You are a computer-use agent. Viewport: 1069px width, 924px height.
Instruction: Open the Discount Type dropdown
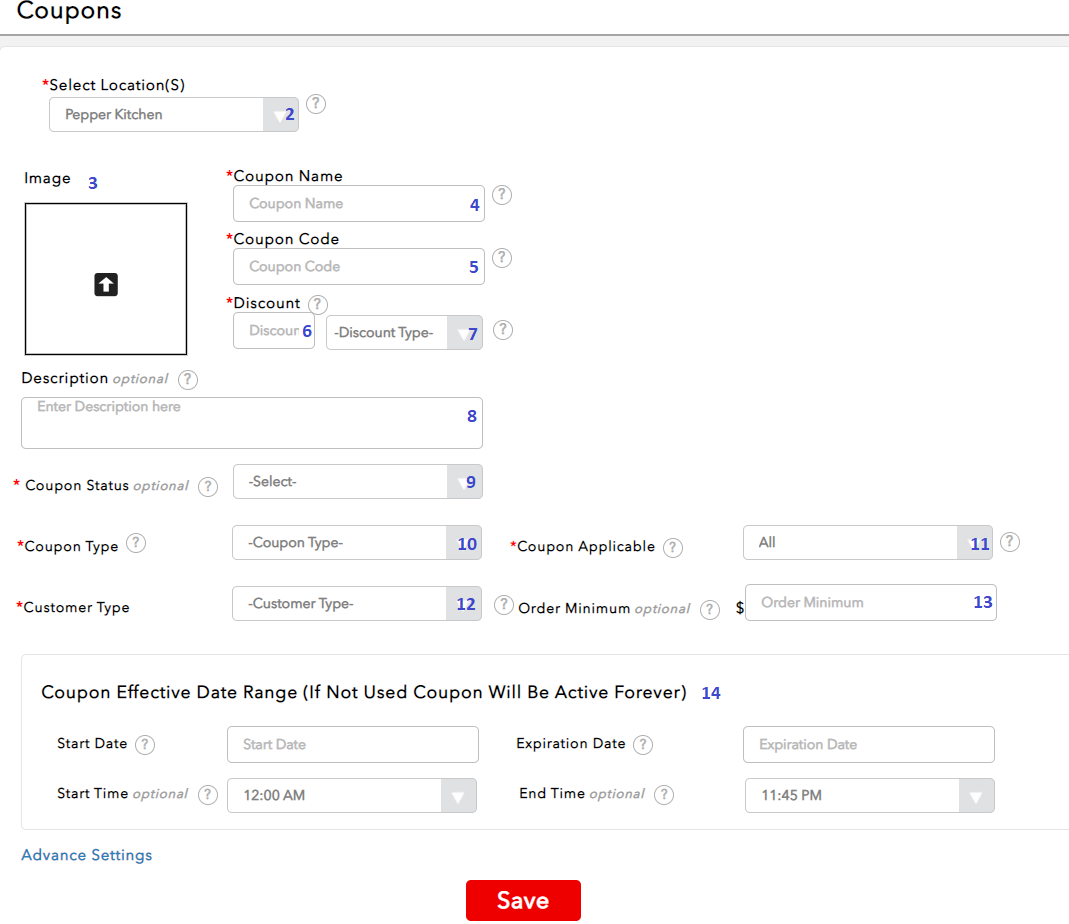click(404, 333)
